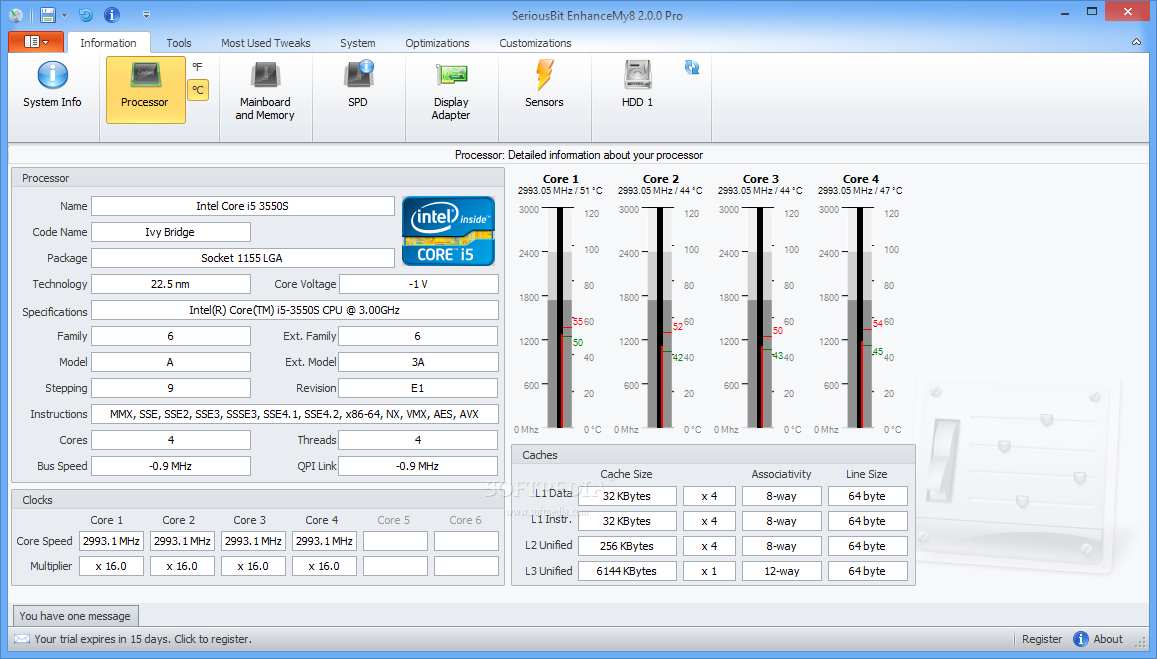
Task: Open the SPD memory info
Action: tap(358, 86)
